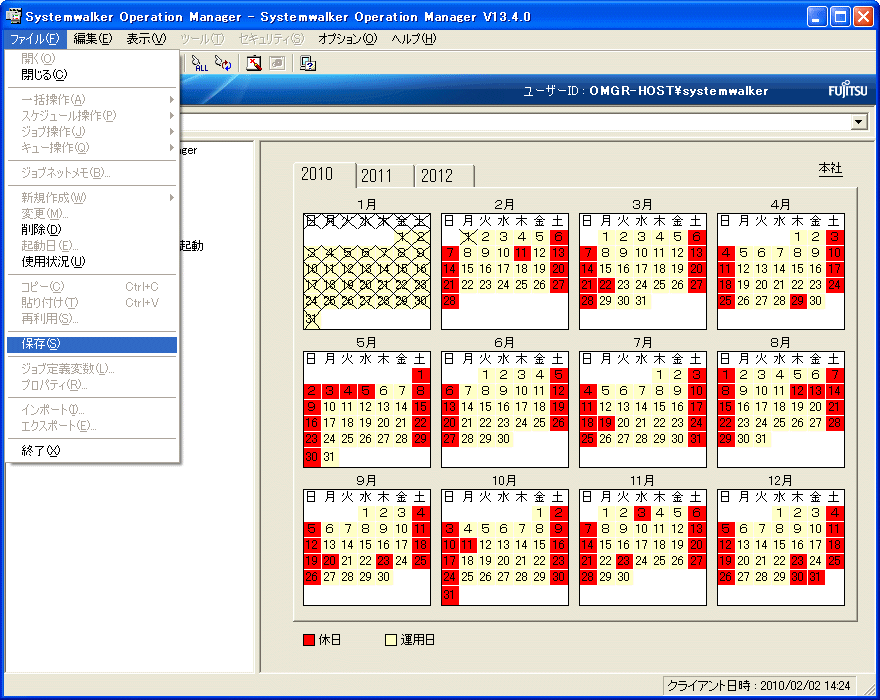Click the 本社 calendar name link
The width and height of the screenshot is (880, 700).
pos(830,168)
